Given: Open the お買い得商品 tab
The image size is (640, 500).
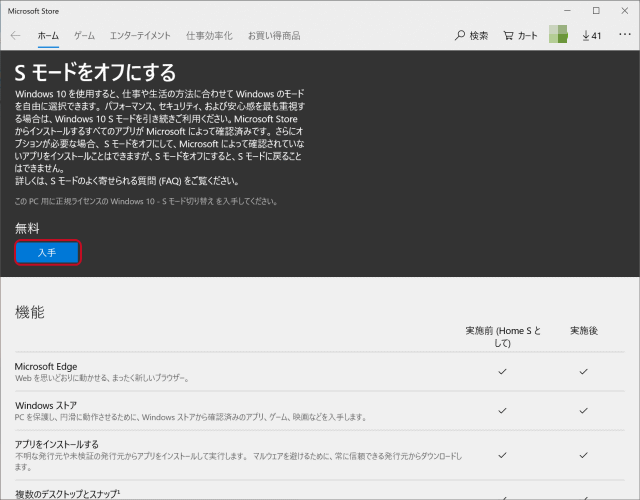Looking at the screenshot, I should coord(274,36).
